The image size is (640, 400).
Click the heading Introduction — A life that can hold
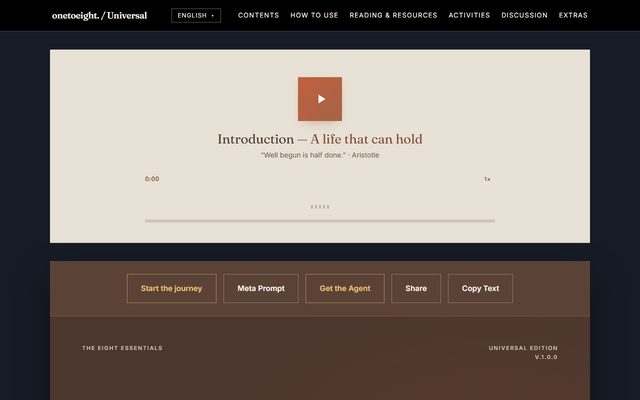(x=320, y=139)
